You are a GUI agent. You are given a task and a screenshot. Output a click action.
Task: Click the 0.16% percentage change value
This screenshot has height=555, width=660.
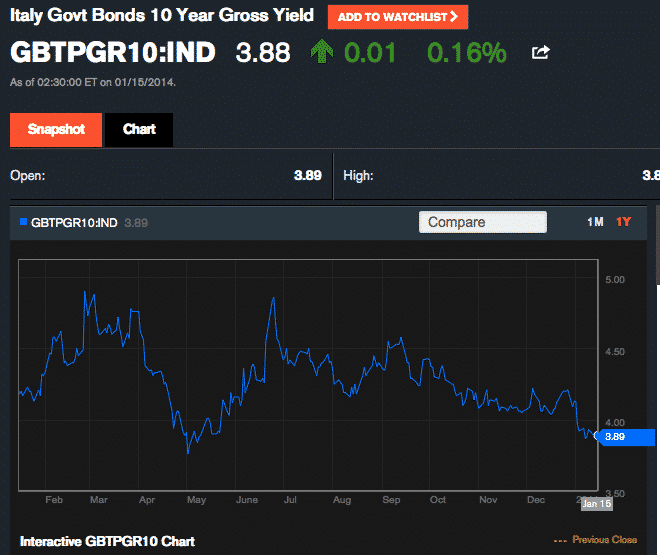click(x=466, y=52)
